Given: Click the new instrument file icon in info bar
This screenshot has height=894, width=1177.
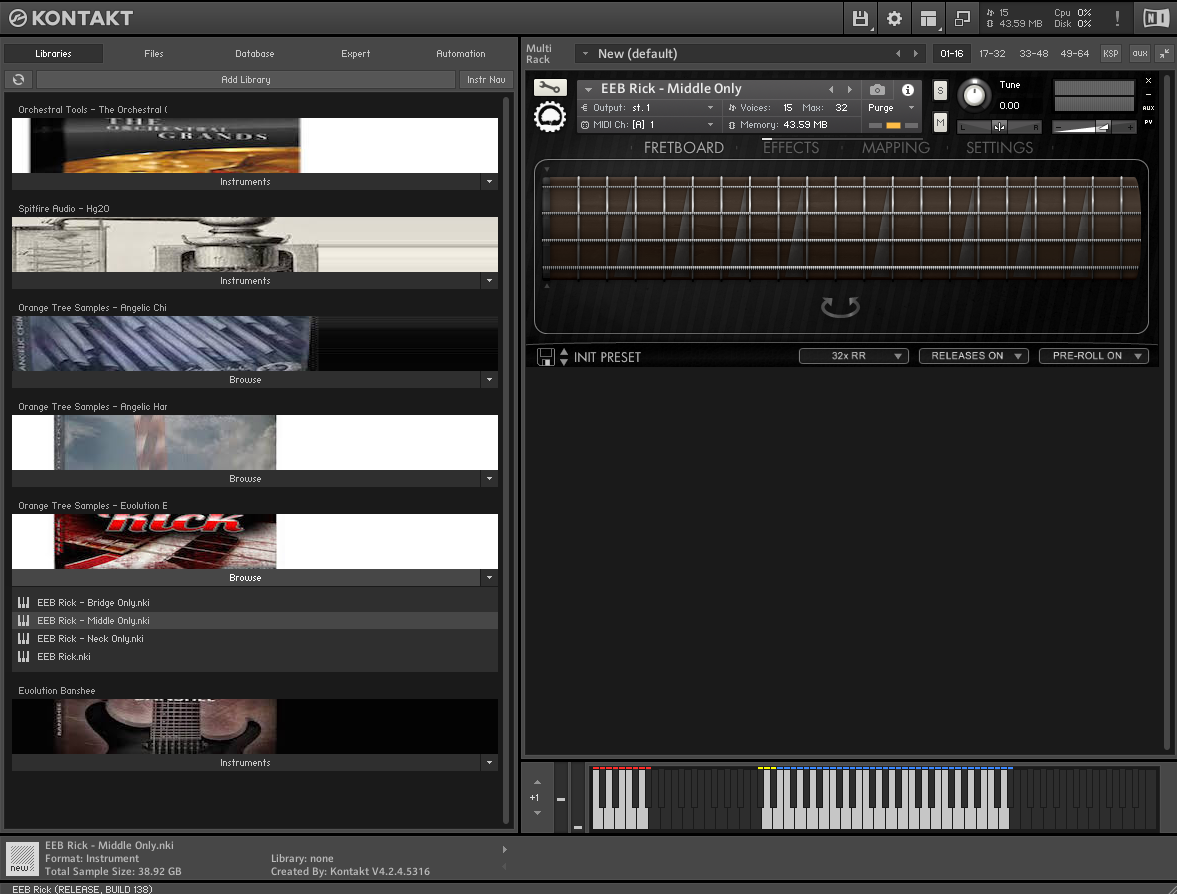Looking at the screenshot, I should coord(22,859).
